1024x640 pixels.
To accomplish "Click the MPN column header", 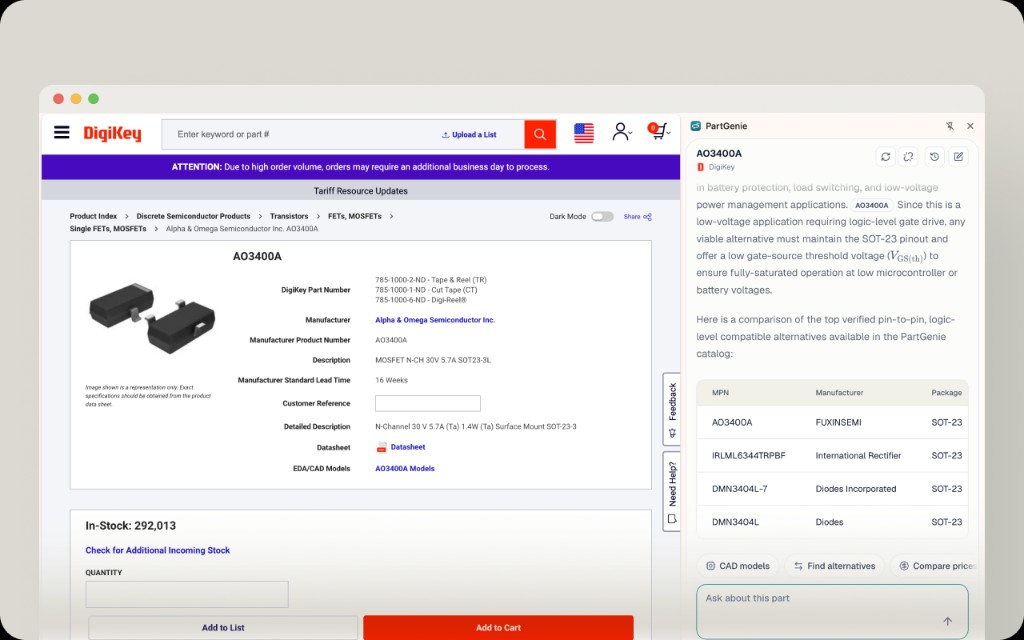I will [x=720, y=392].
